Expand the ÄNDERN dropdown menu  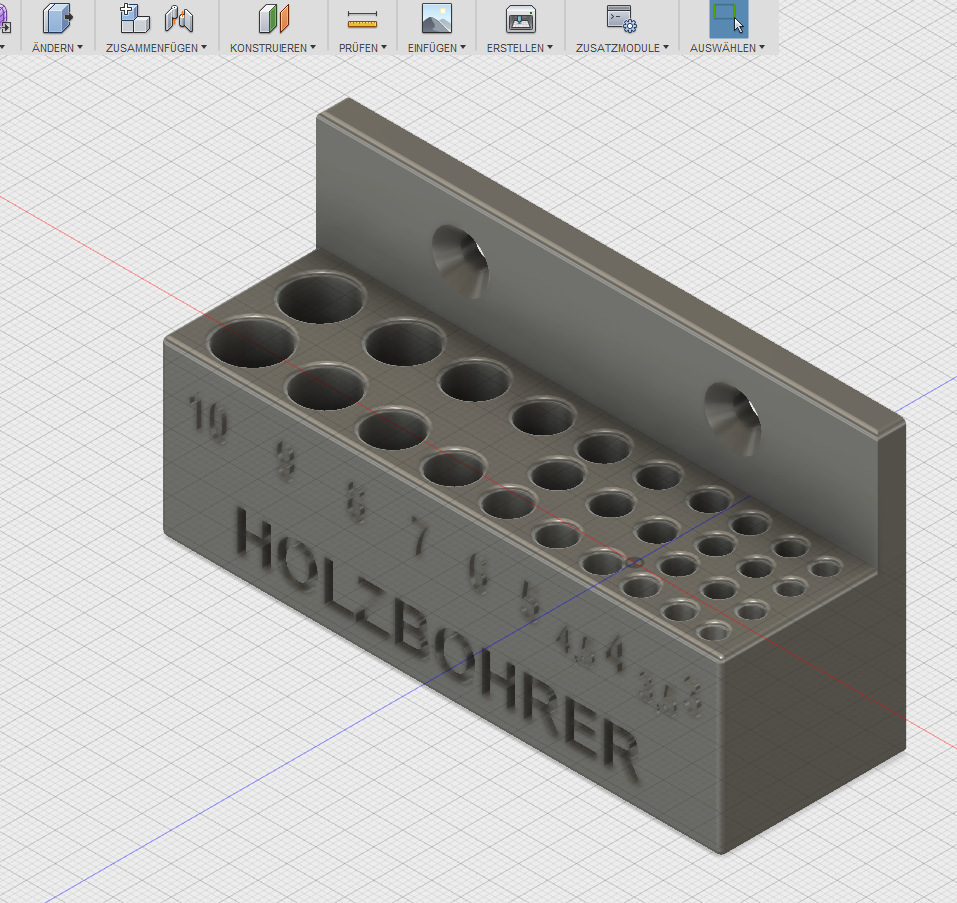pos(57,48)
